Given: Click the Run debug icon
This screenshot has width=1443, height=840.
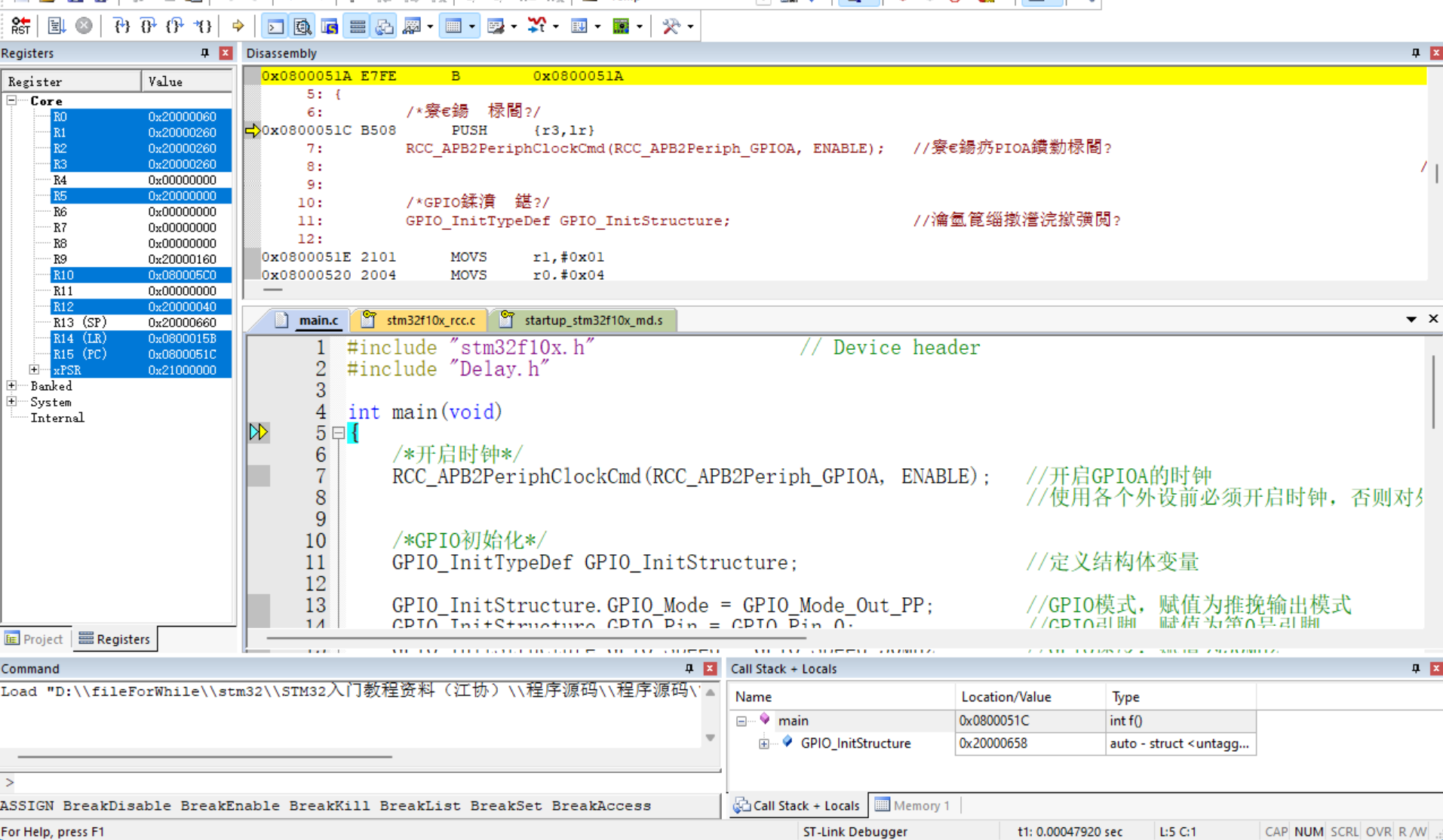Looking at the screenshot, I should pyautogui.click(x=57, y=26).
